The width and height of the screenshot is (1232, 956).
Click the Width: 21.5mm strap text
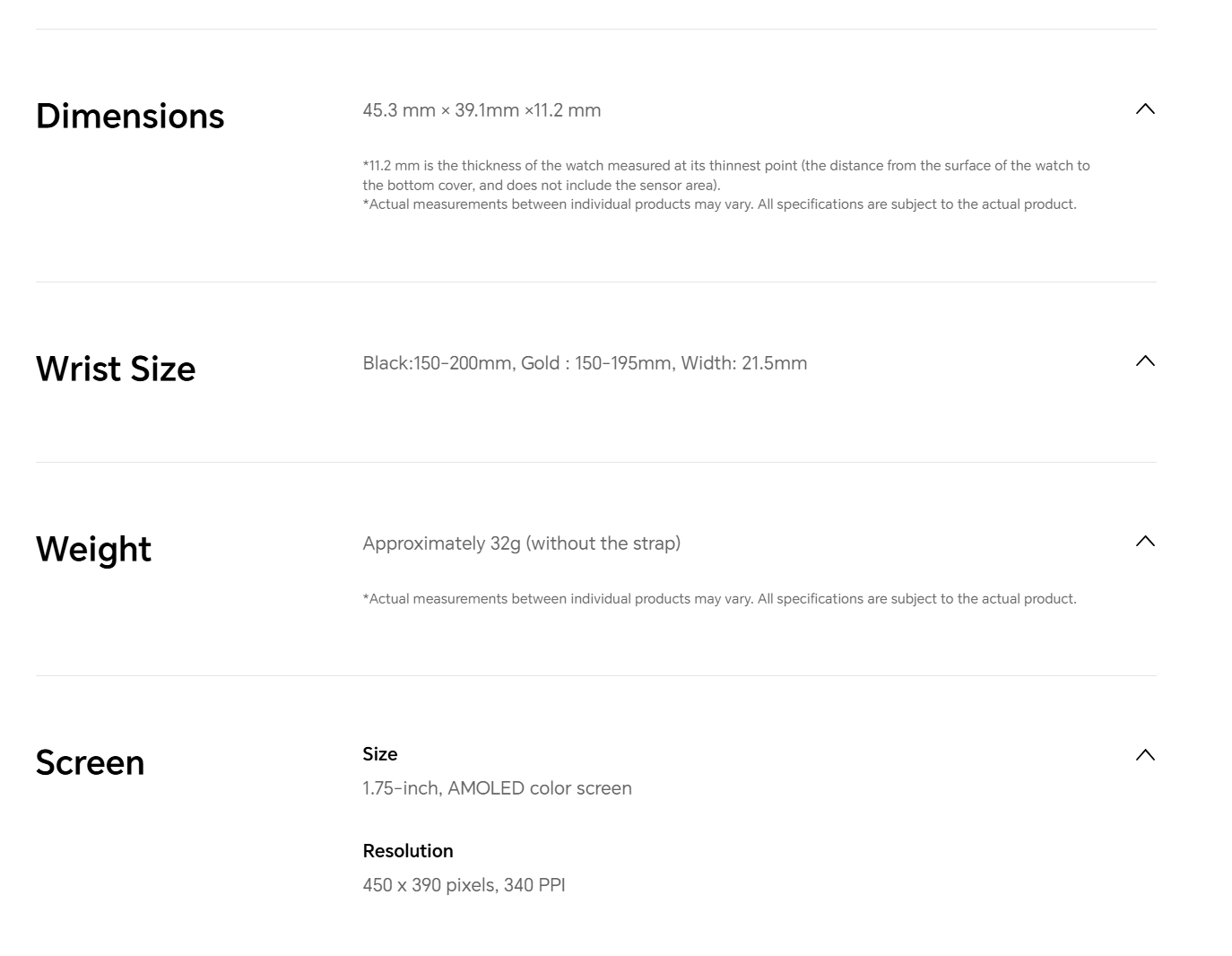[x=744, y=363]
